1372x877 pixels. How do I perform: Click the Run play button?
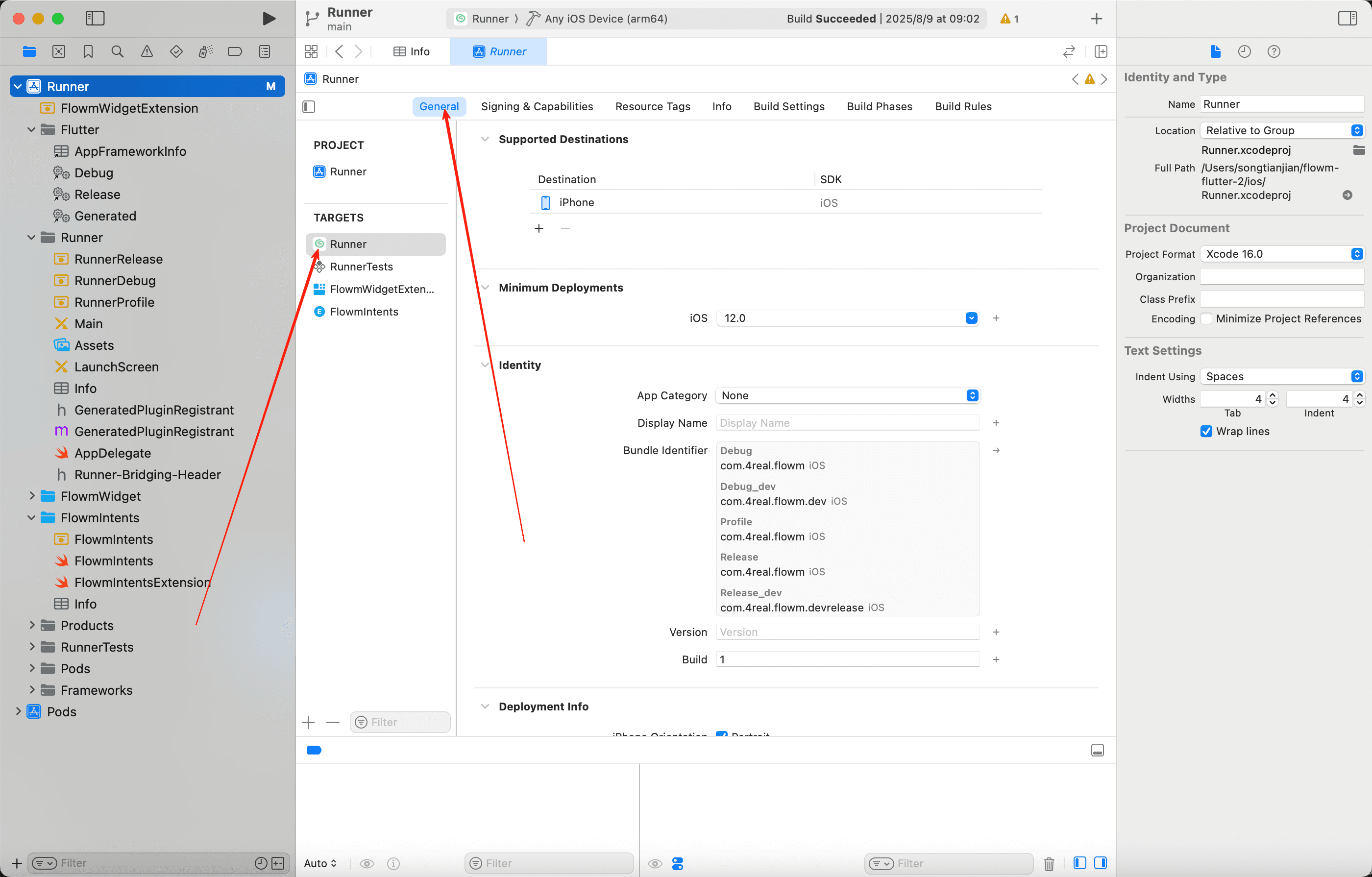point(269,18)
